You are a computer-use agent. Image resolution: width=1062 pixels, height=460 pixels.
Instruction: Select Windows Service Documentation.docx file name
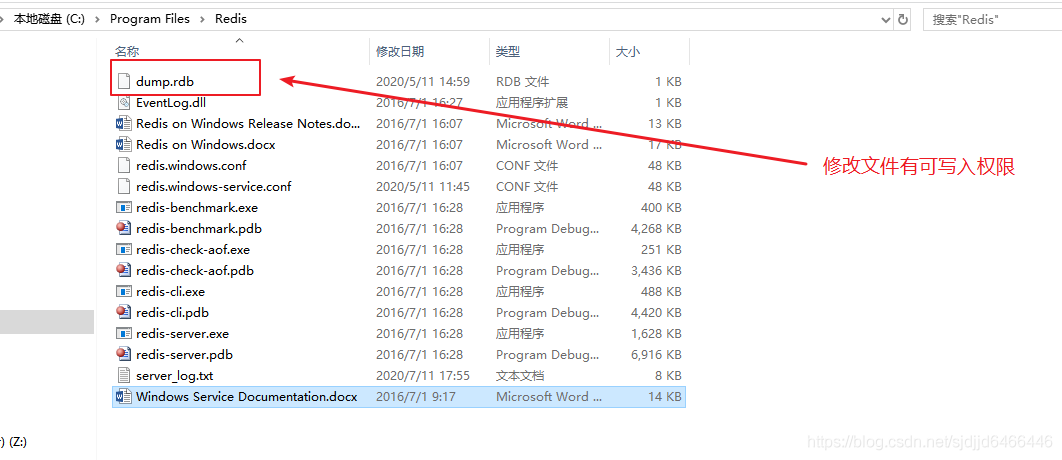pos(247,397)
